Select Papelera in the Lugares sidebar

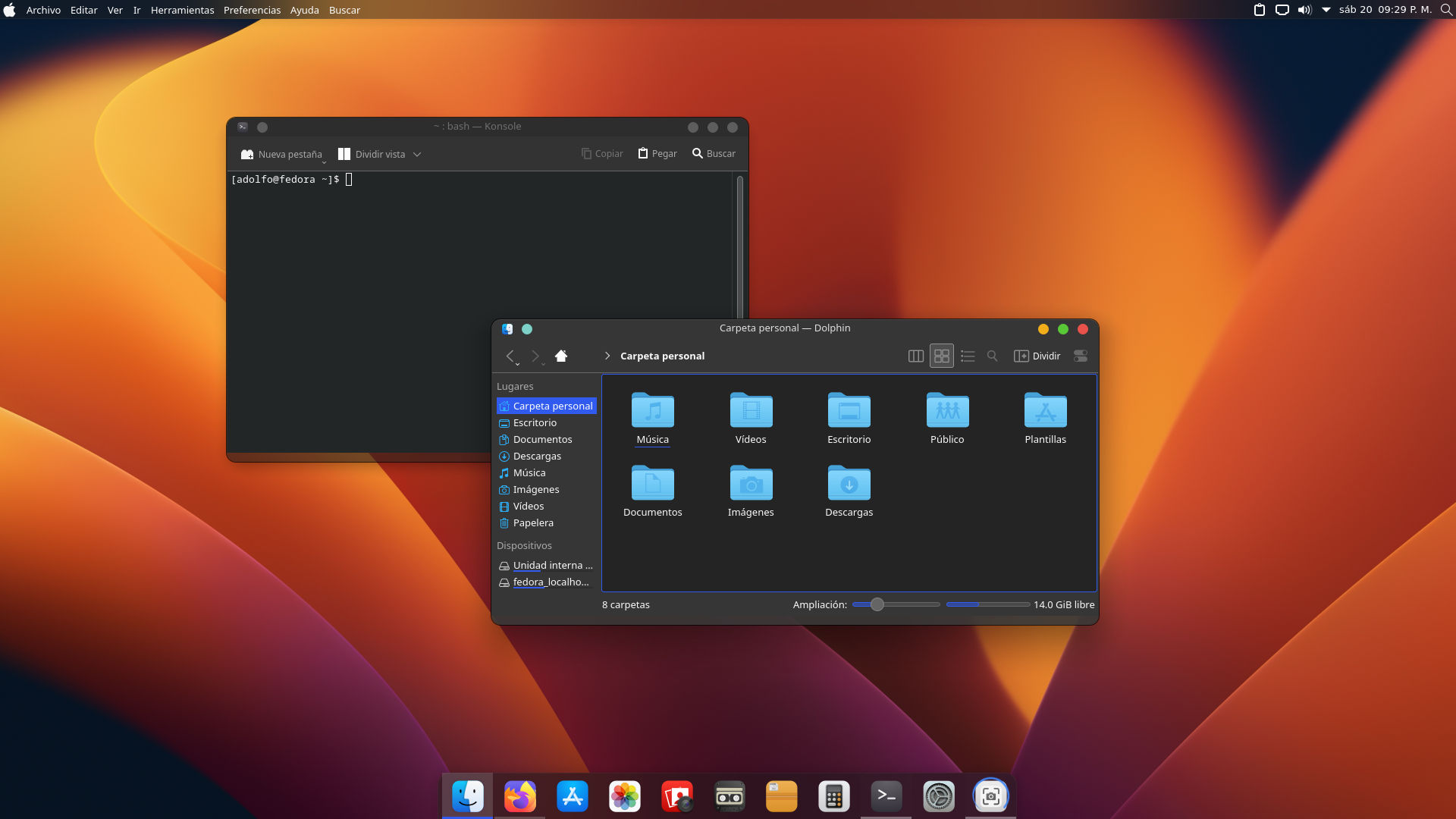(546, 523)
